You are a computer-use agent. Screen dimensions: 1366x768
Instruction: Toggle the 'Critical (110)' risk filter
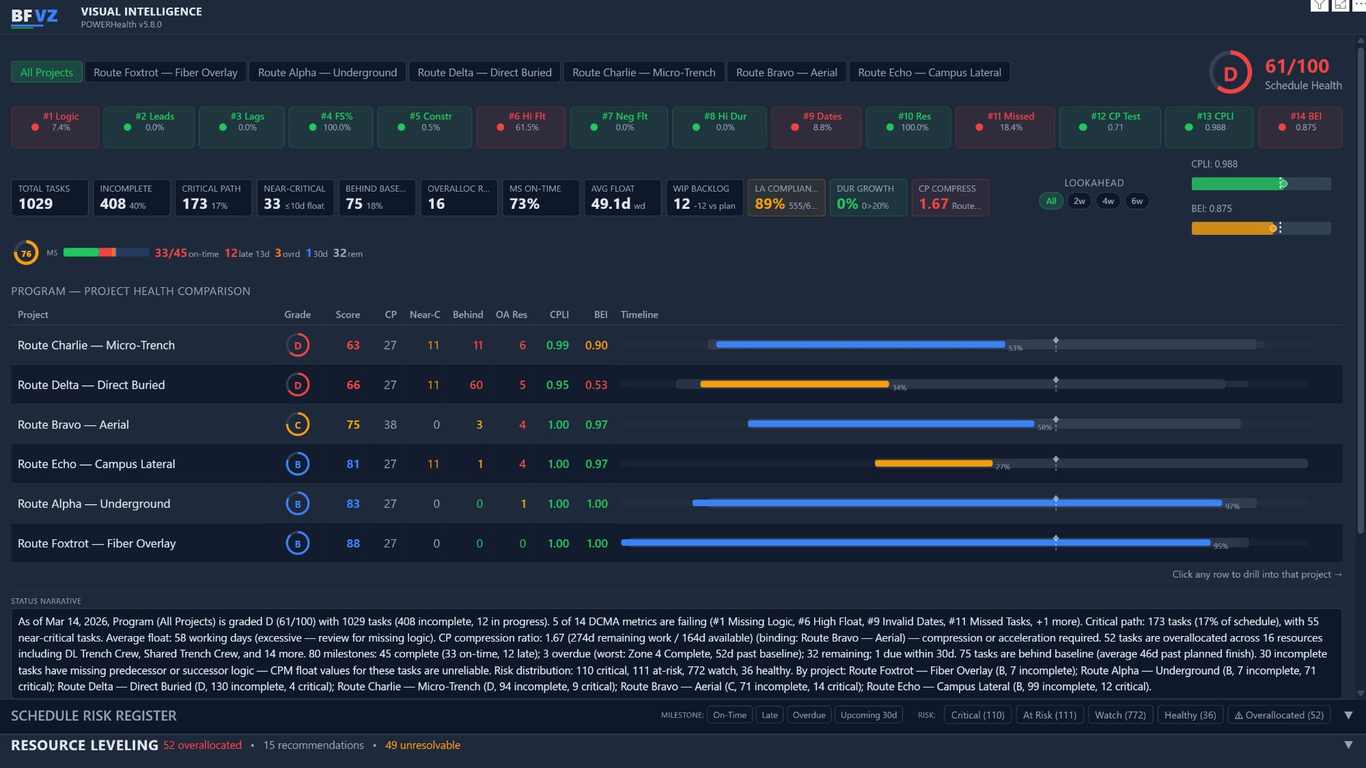977,714
